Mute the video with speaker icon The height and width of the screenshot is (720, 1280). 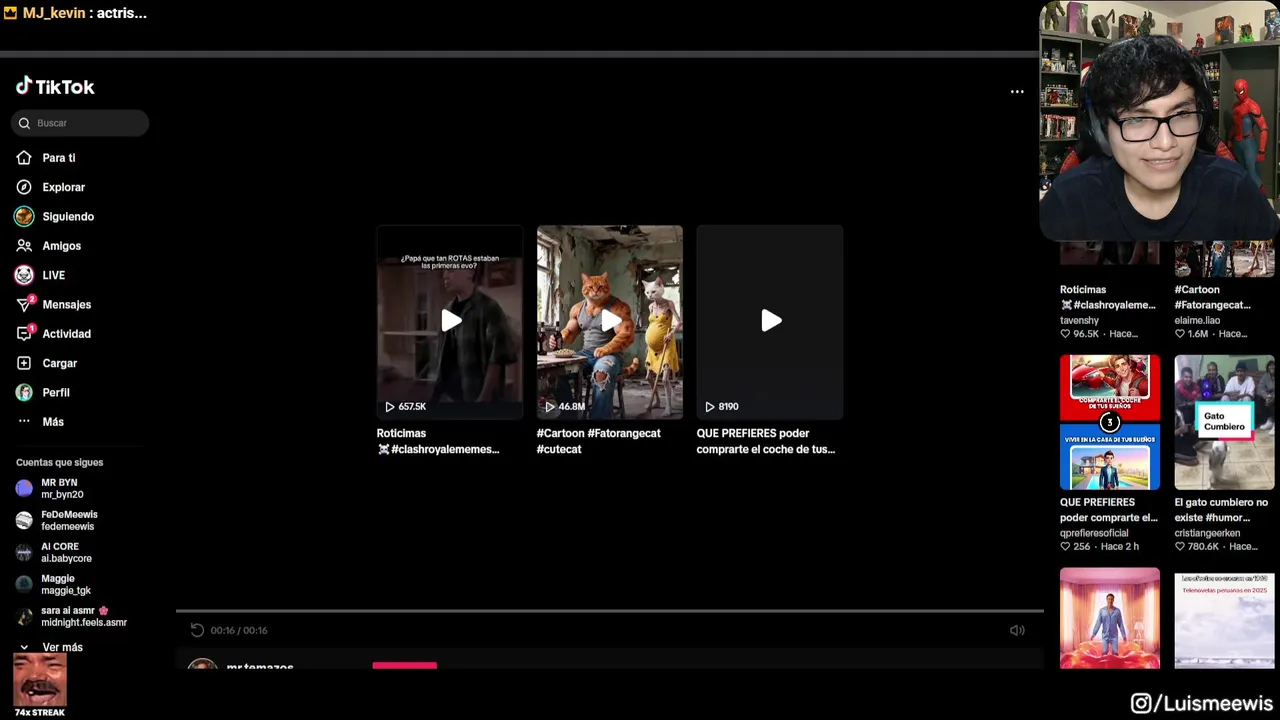tap(1017, 630)
